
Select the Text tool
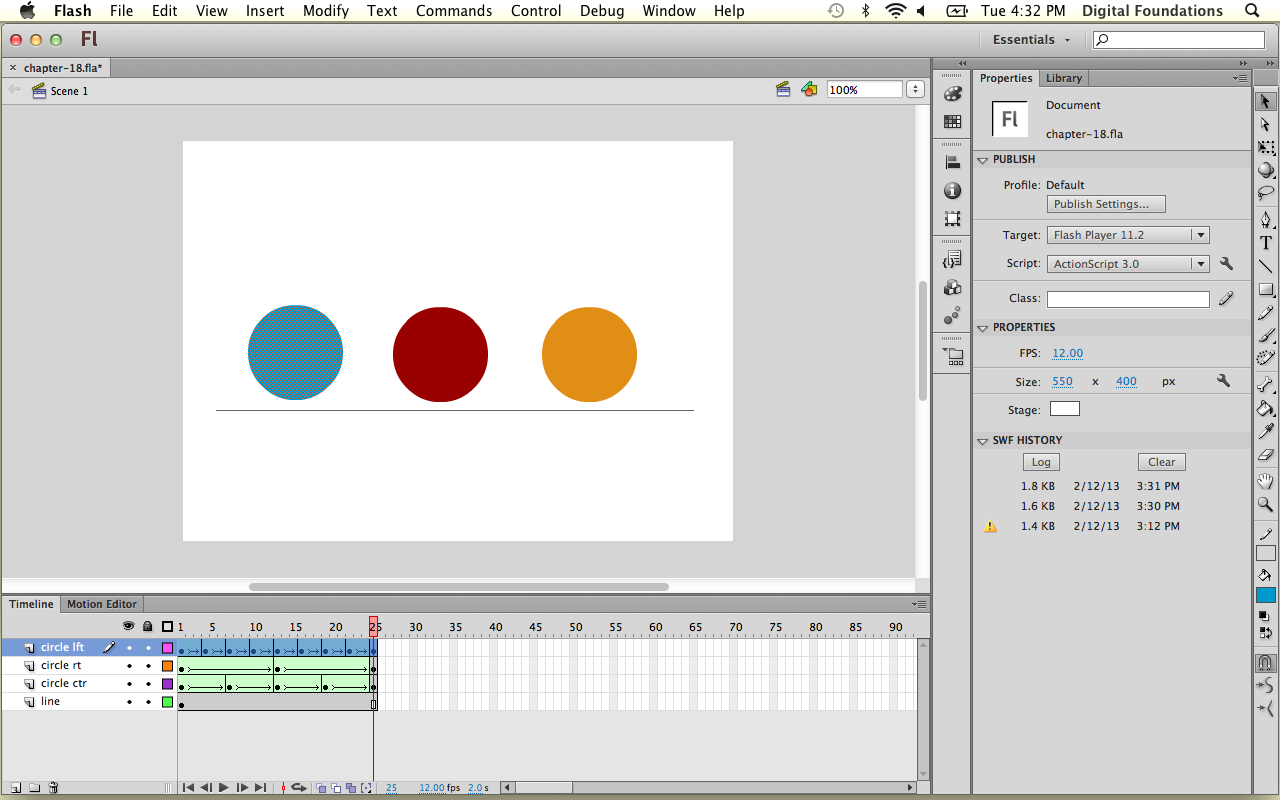1266,243
